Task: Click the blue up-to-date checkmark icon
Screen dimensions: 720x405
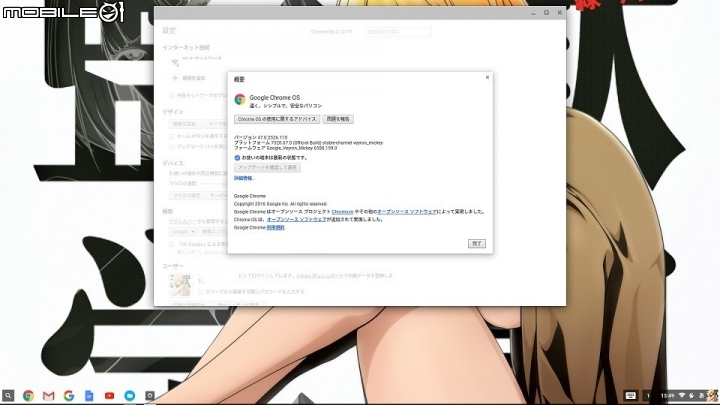Action: (x=237, y=158)
